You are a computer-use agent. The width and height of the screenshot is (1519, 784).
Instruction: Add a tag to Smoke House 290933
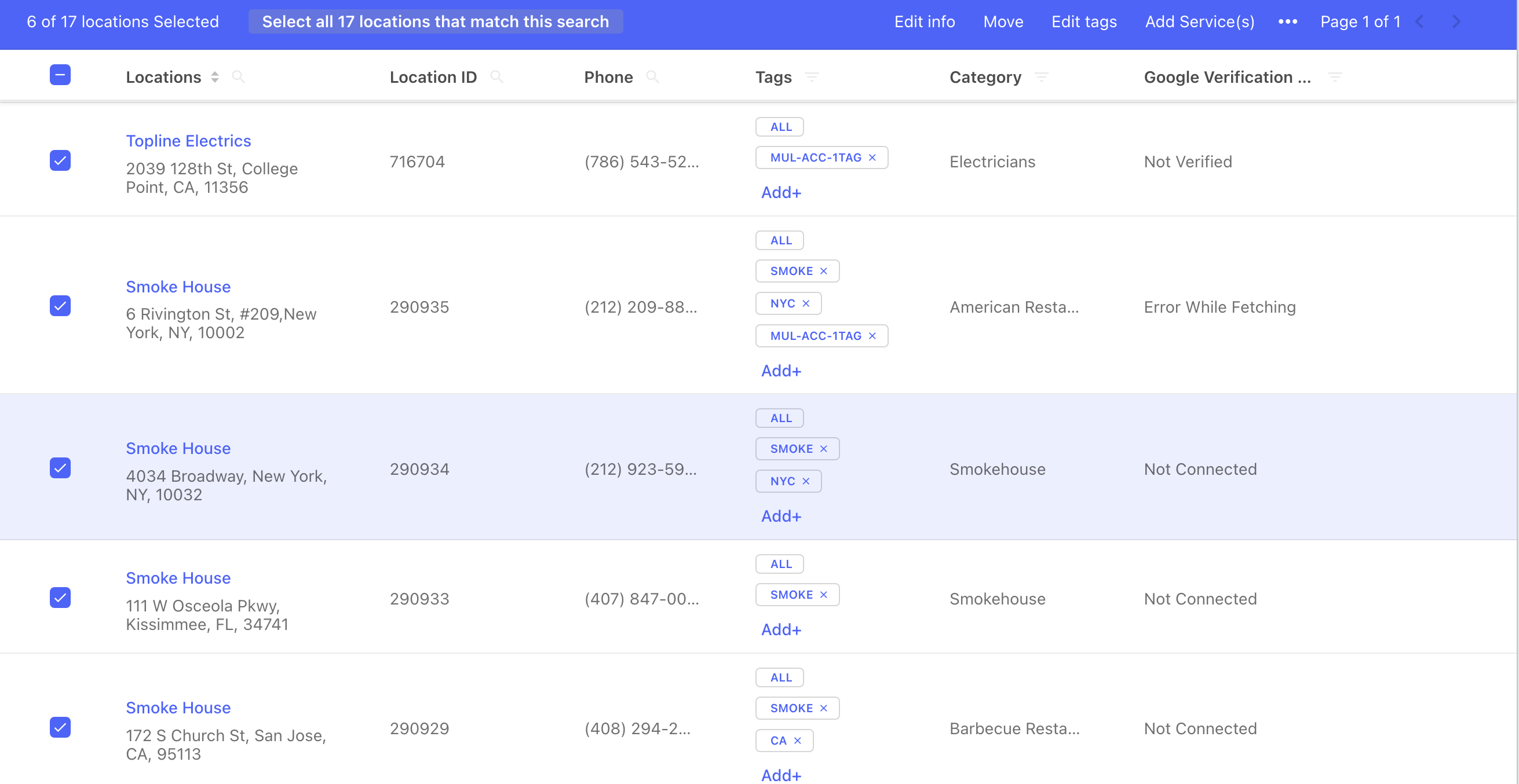(781, 630)
